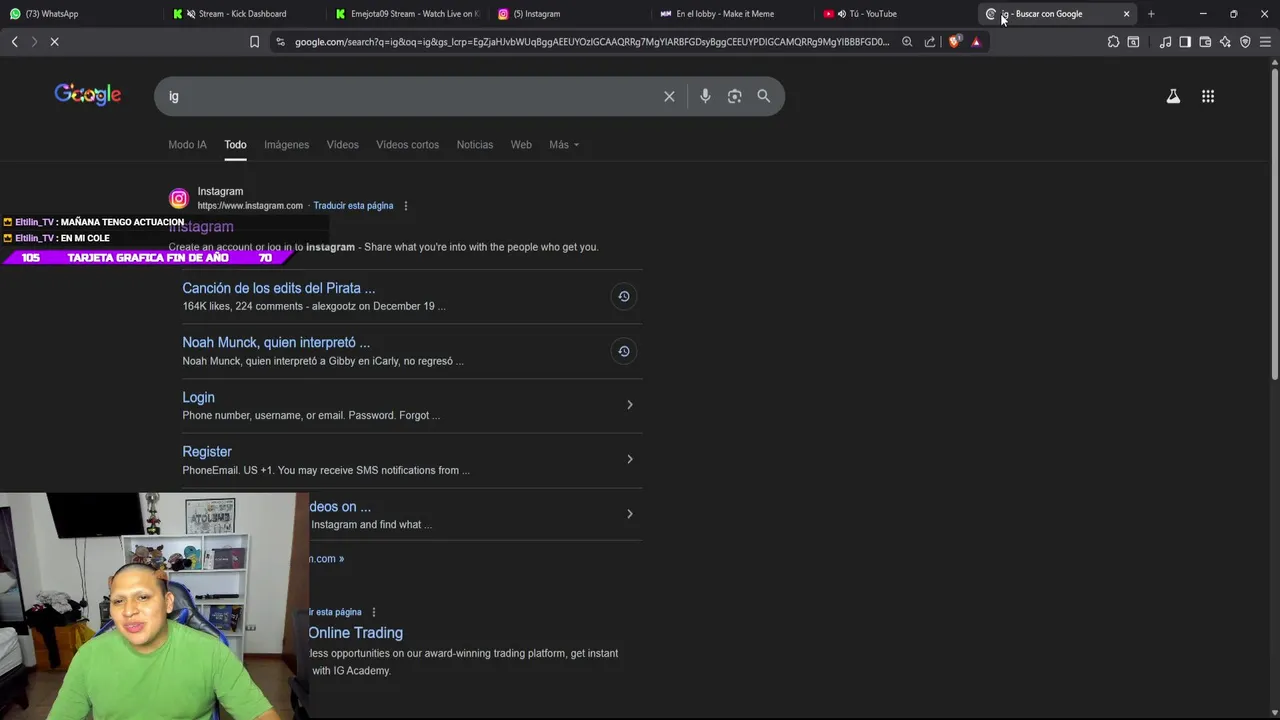Viewport: 1280px width, 720px height.
Task: Open the media control music note icon
Action: point(1165,42)
